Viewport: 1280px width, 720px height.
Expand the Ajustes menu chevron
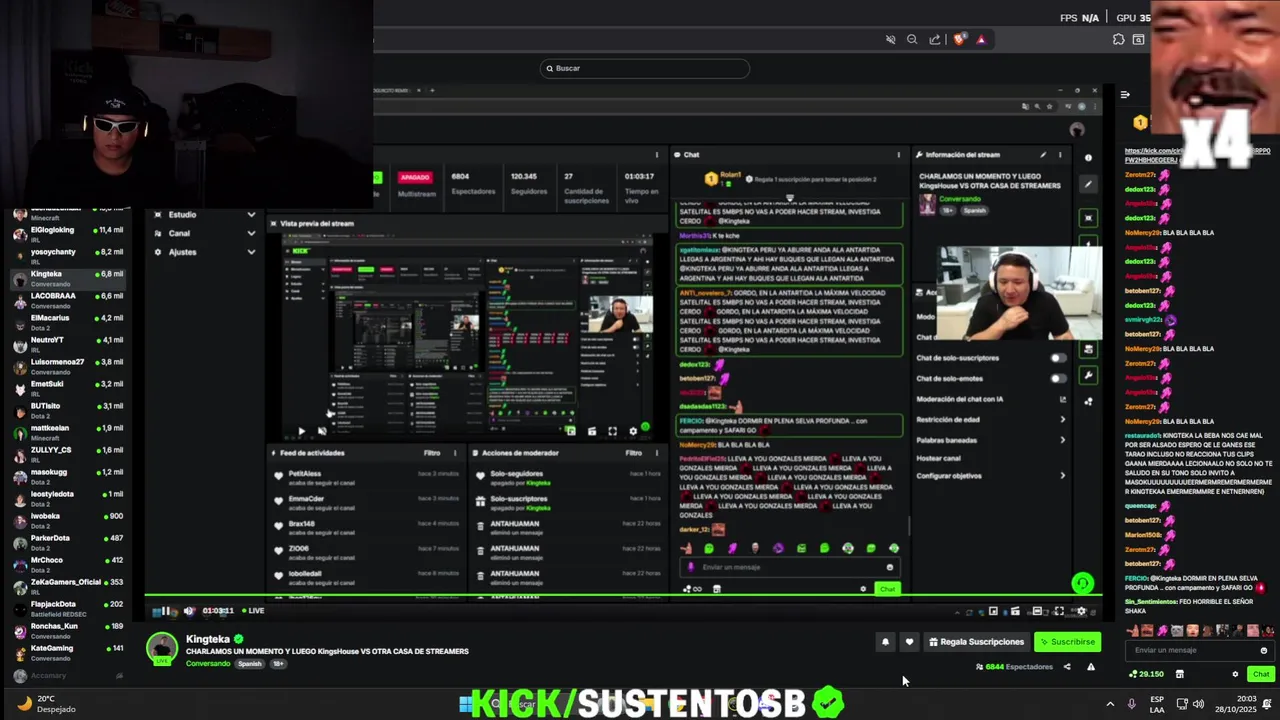(x=251, y=252)
